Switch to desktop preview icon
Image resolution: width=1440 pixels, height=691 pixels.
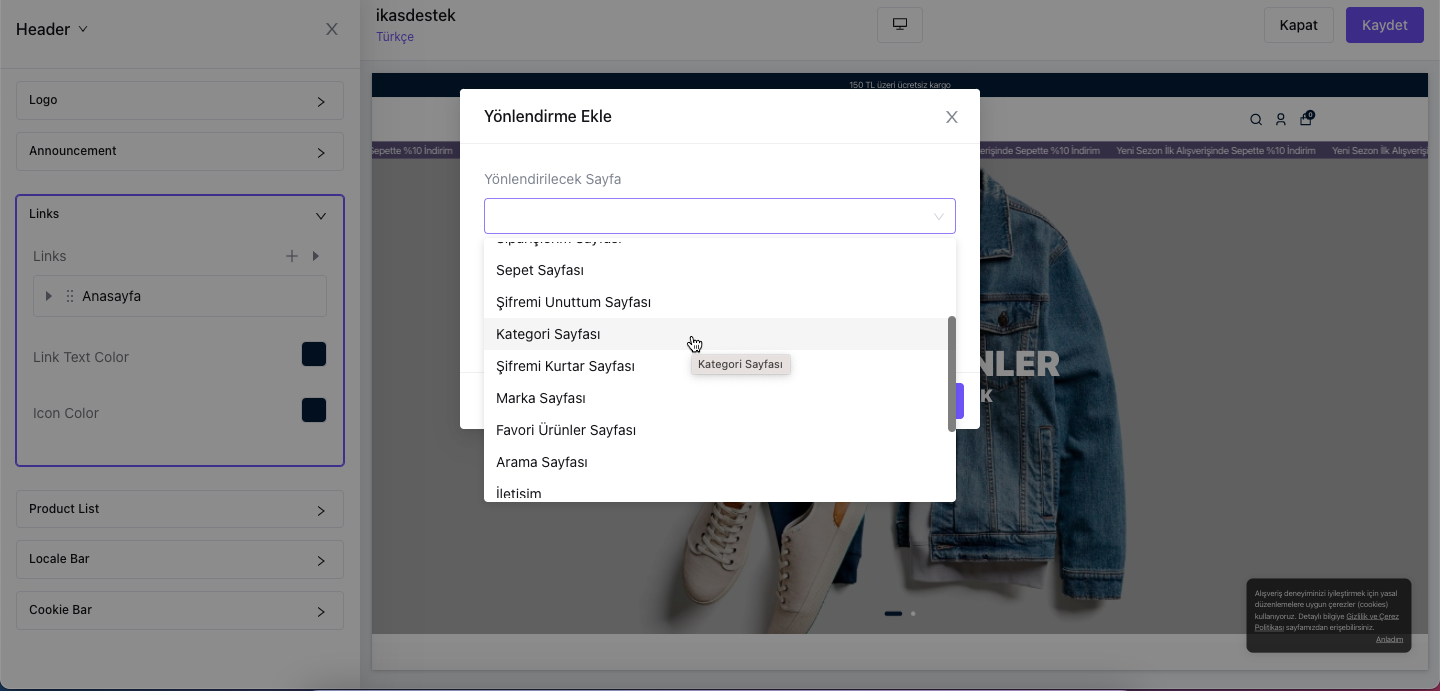point(900,25)
